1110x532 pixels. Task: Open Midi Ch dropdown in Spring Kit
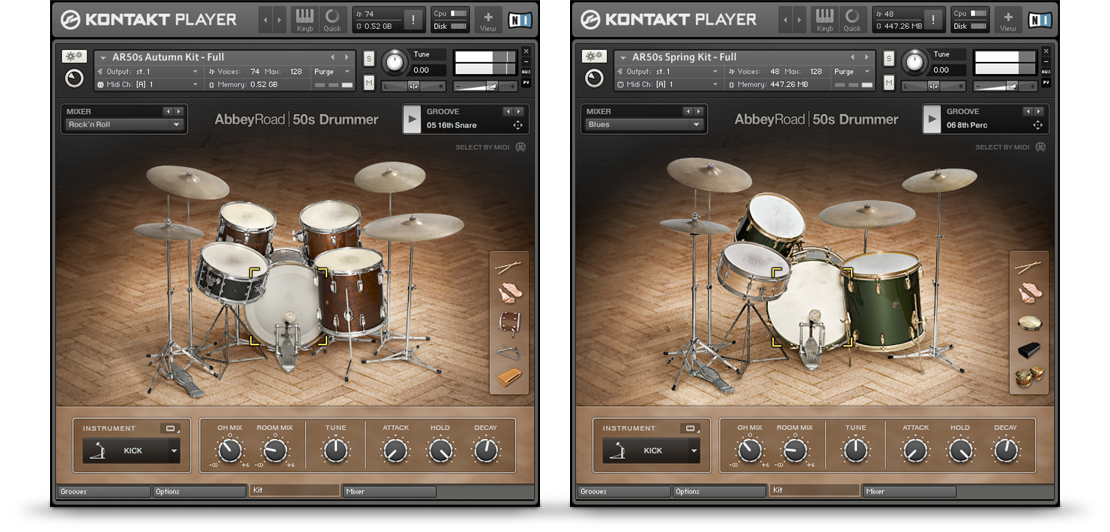[x=668, y=84]
